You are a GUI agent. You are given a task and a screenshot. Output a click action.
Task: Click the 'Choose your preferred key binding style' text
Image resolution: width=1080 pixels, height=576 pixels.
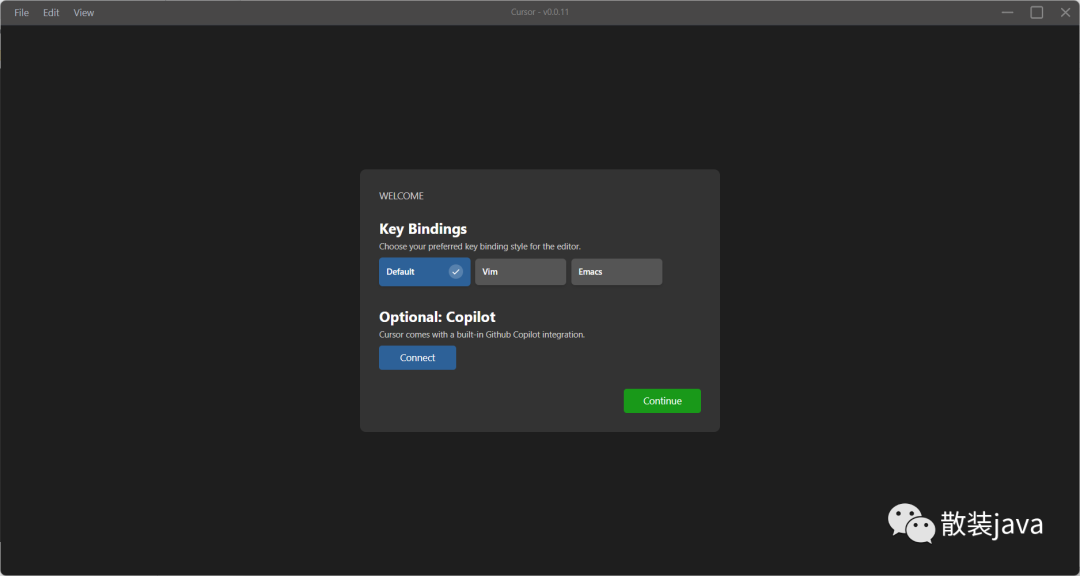[x=480, y=246]
